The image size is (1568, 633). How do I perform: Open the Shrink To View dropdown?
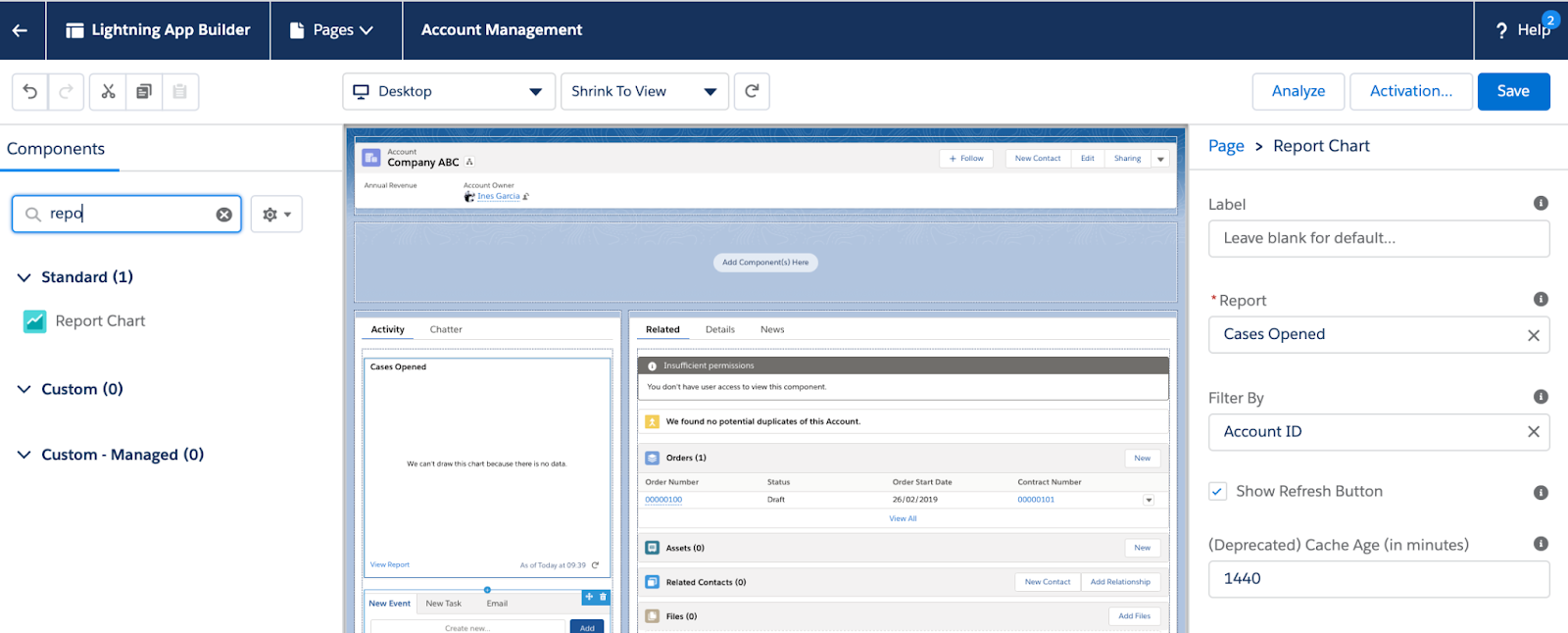645,91
